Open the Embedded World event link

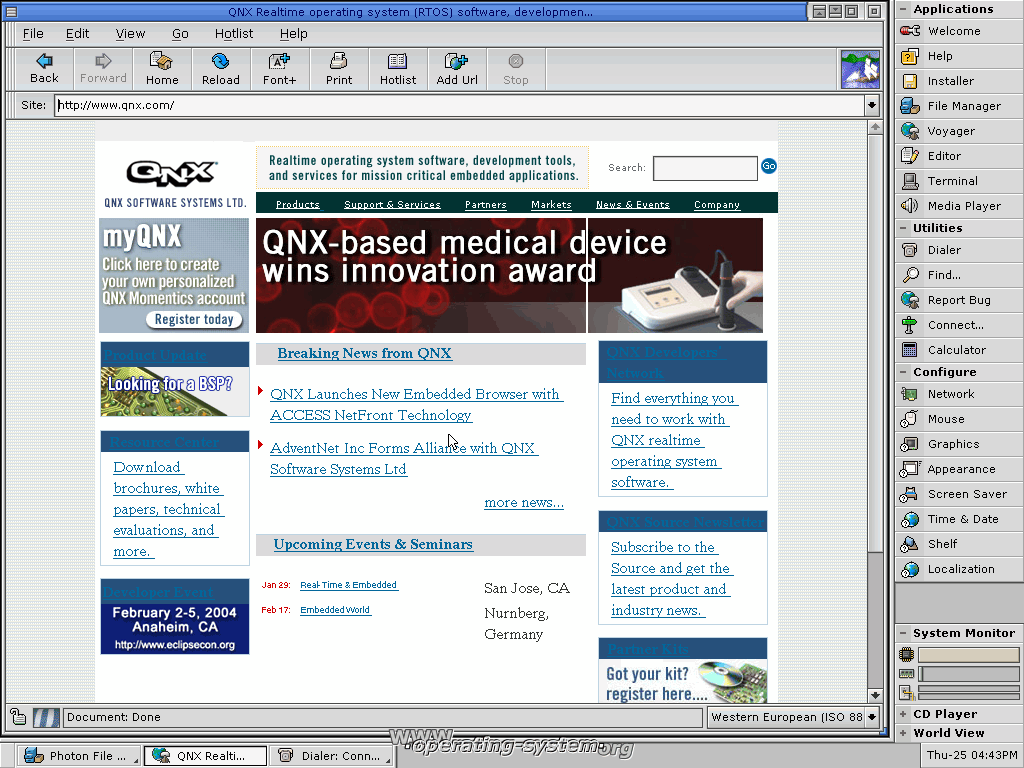coord(335,610)
